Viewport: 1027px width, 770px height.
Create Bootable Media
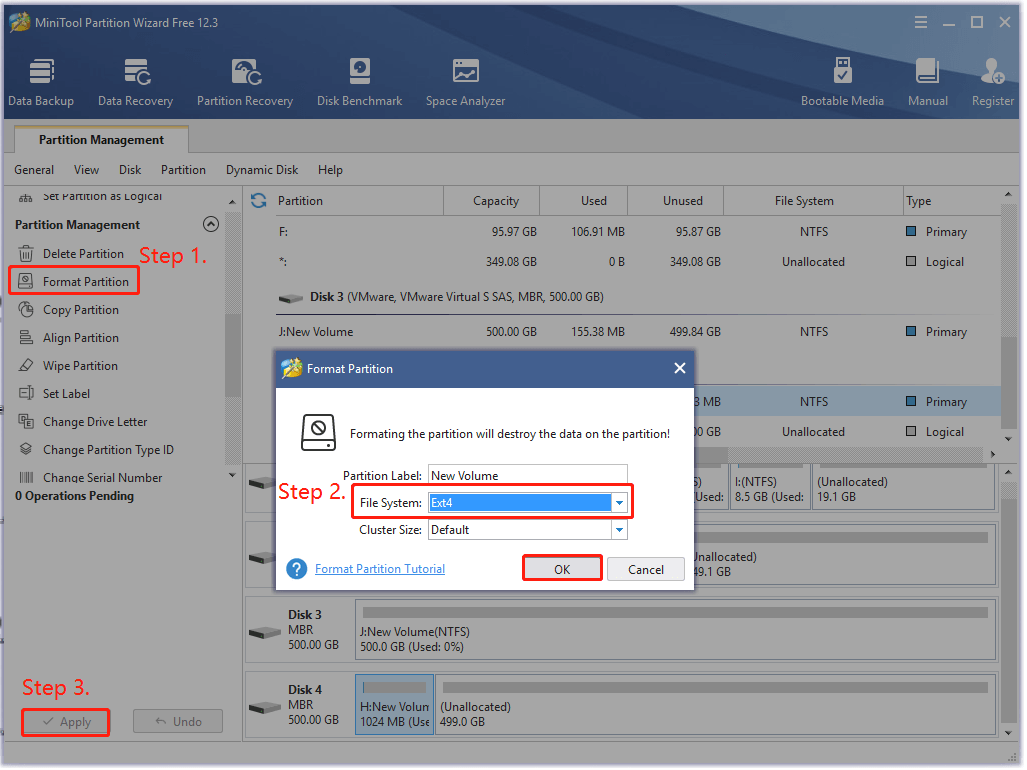(842, 82)
